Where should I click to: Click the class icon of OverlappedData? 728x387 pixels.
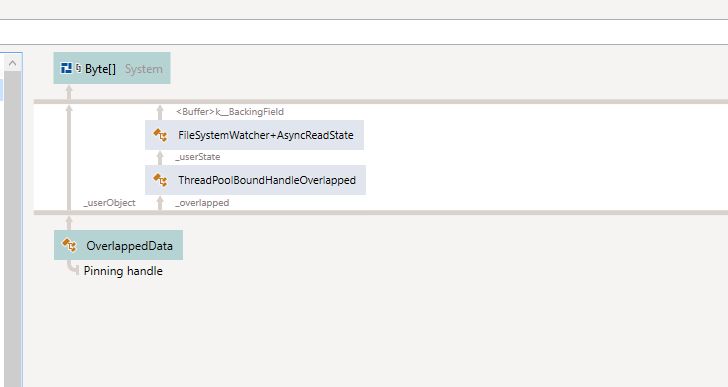69,245
